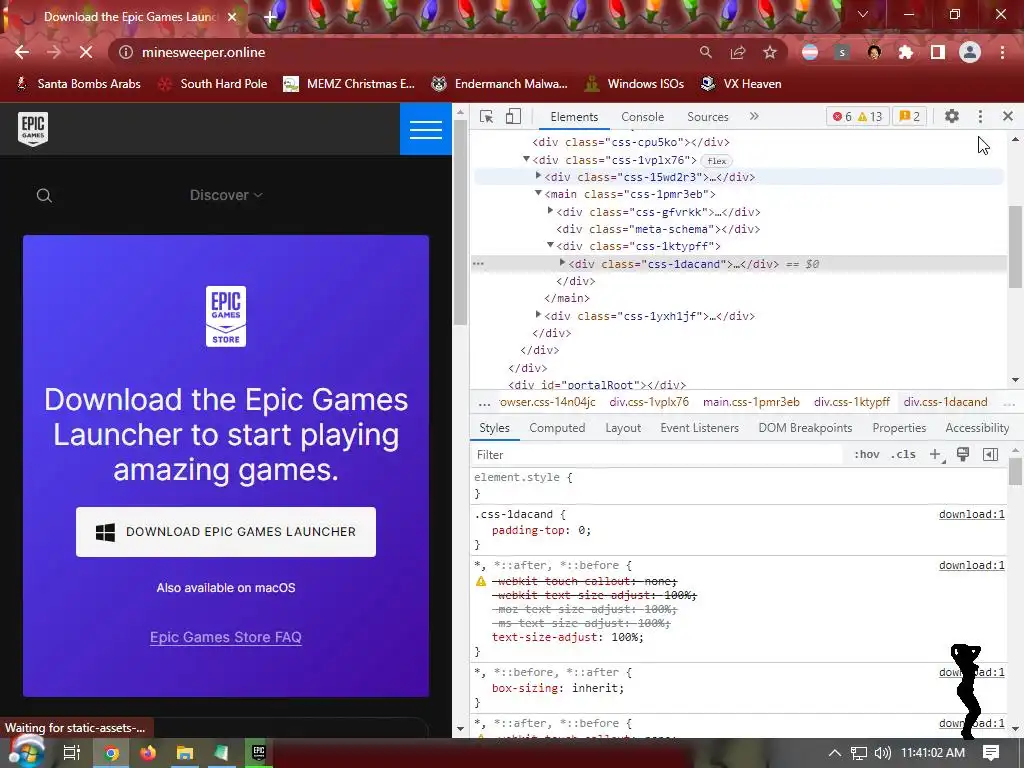Toggle the Chrome side panel icon
Image resolution: width=1024 pixels, height=768 pixels.
click(x=938, y=52)
